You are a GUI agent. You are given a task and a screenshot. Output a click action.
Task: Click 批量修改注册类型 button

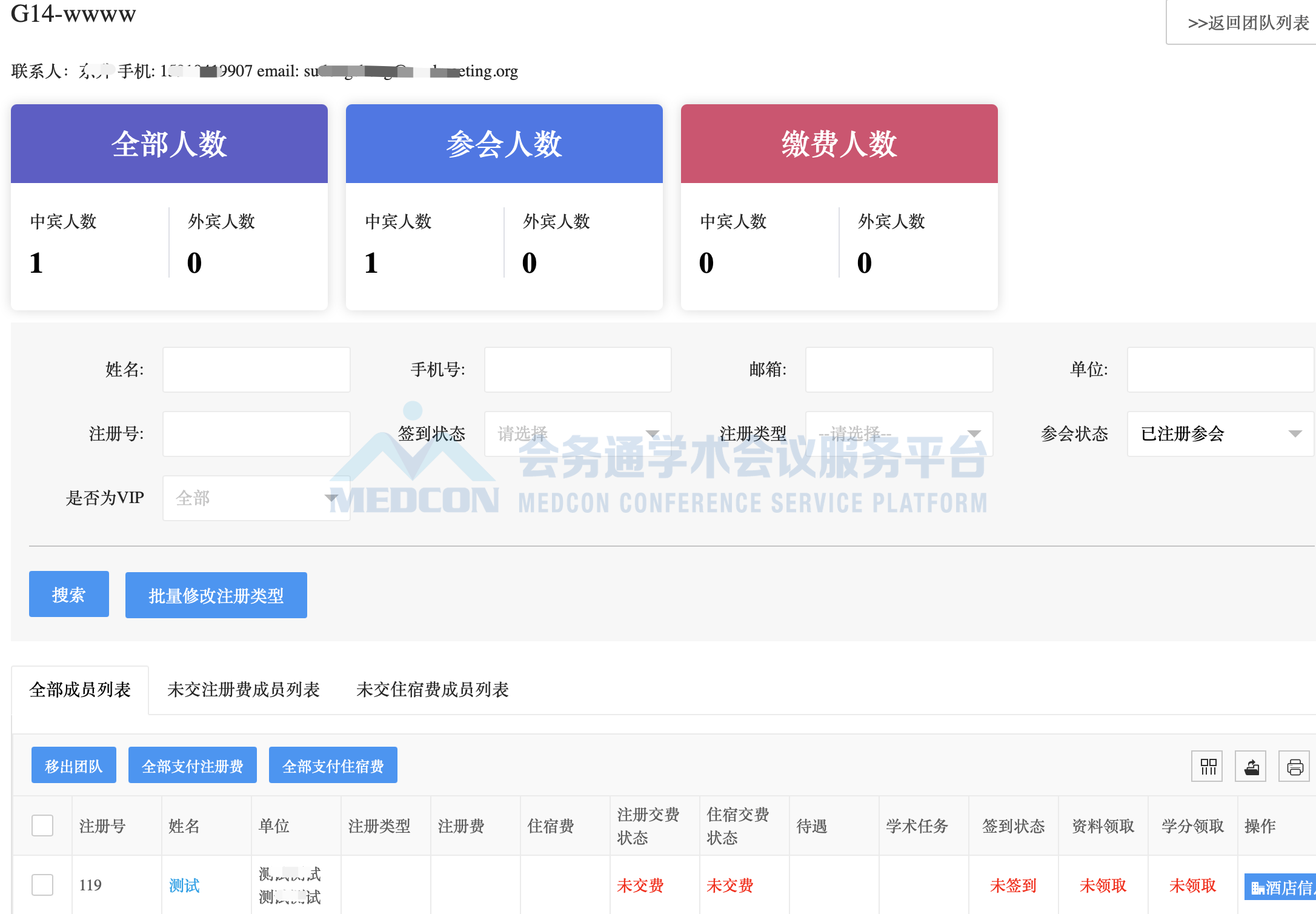pos(216,595)
